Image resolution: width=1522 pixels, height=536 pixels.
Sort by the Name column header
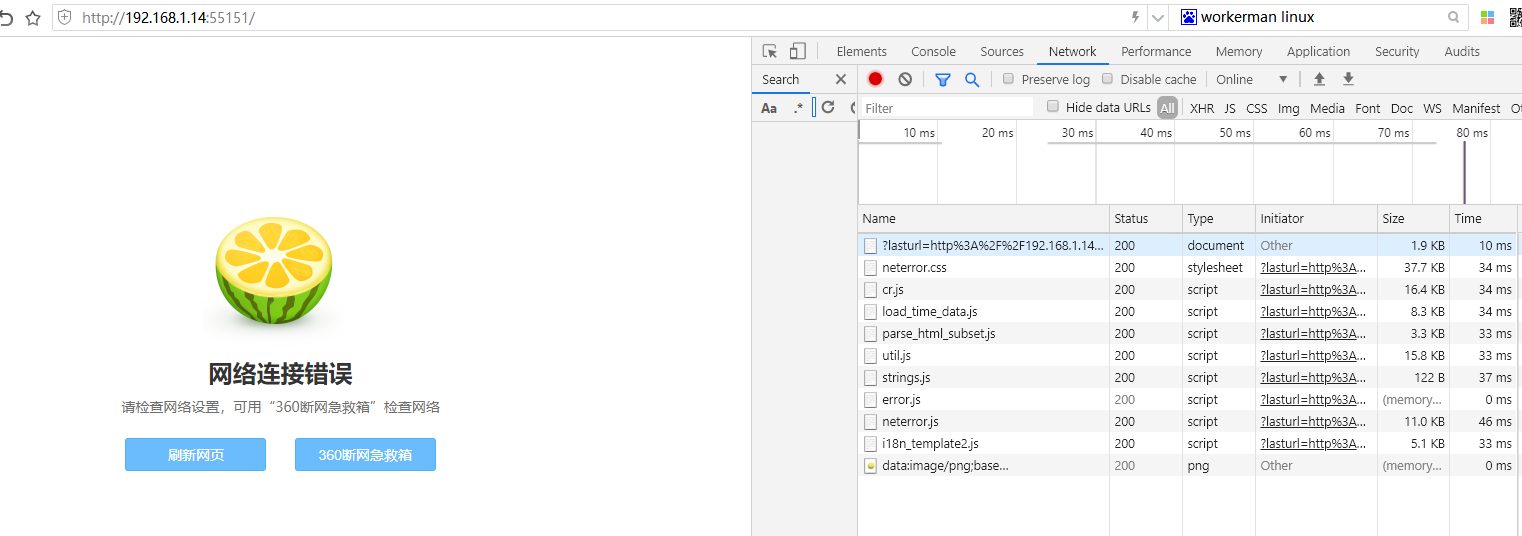[983, 218]
